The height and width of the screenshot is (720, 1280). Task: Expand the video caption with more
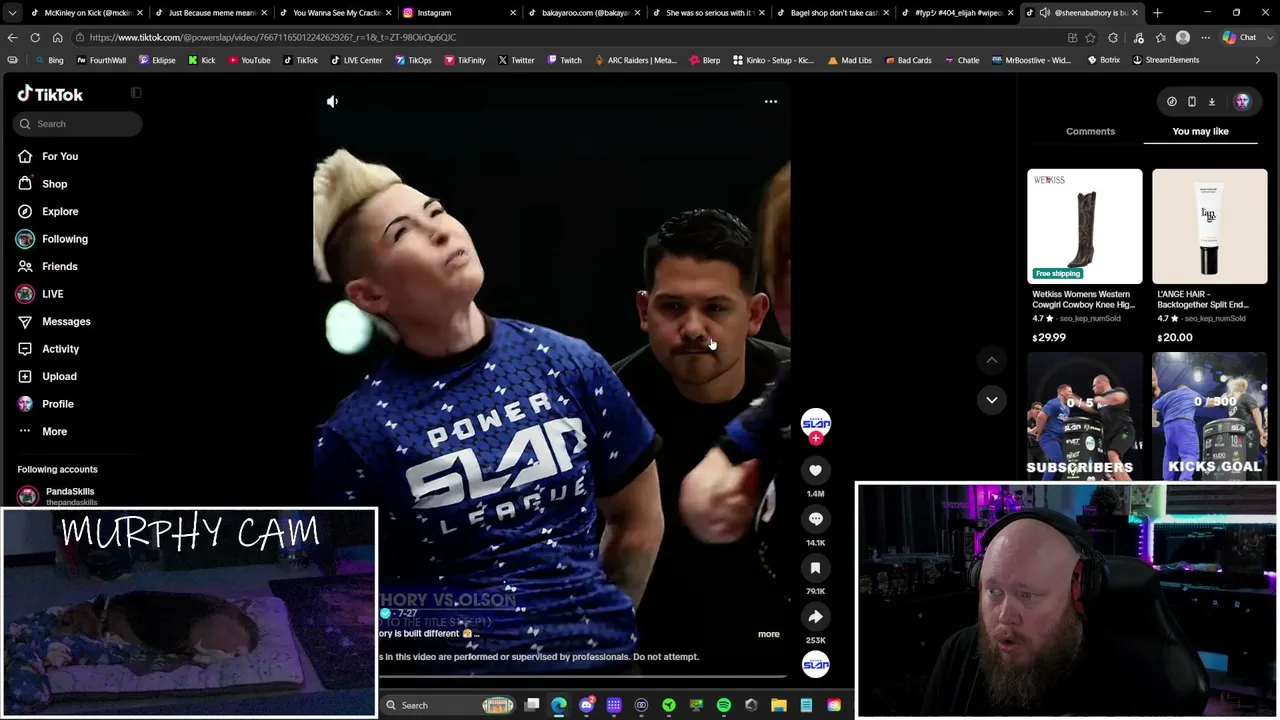pyautogui.click(x=768, y=634)
